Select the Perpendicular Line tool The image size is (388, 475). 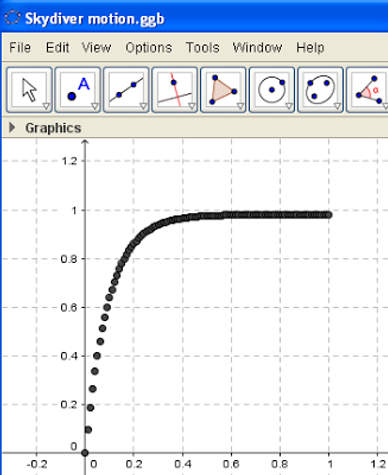point(175,89)
